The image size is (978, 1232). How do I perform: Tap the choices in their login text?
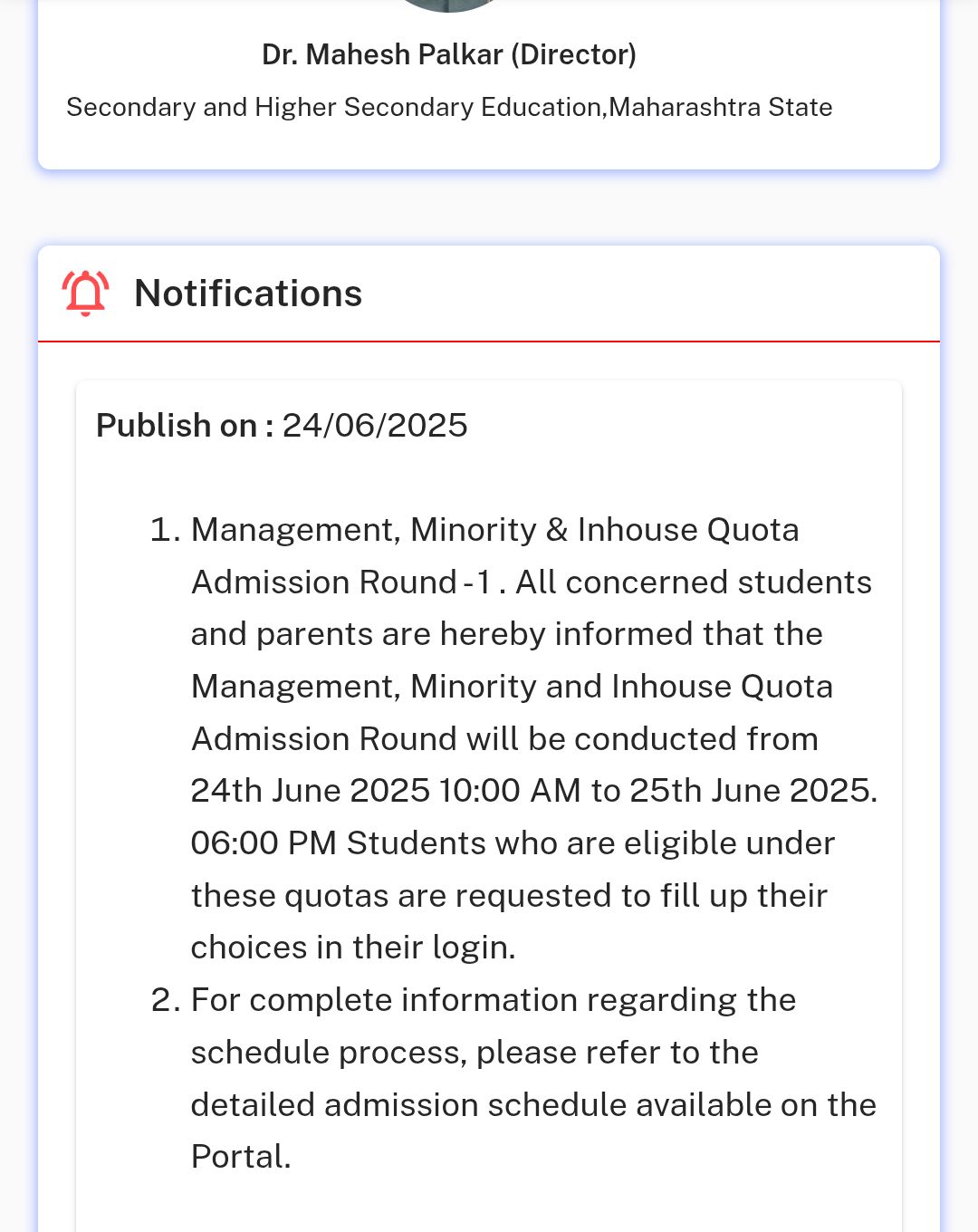pos(353,948)
